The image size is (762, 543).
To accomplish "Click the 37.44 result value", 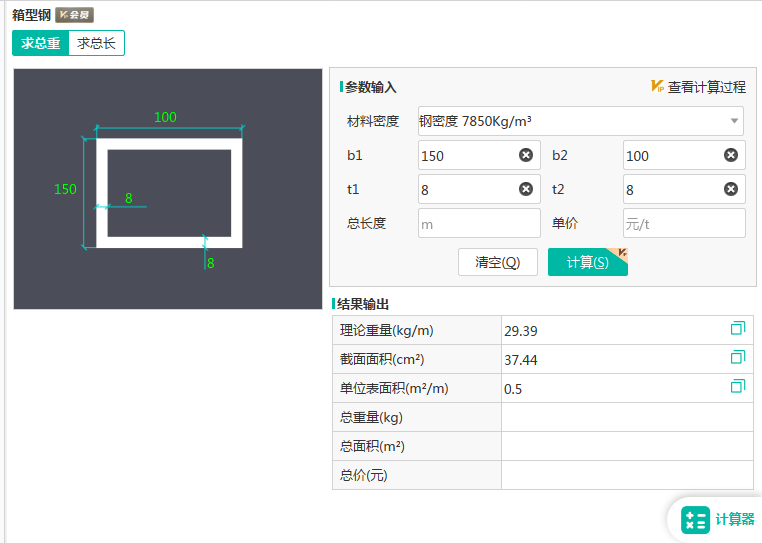I will (x=520, y=360).
